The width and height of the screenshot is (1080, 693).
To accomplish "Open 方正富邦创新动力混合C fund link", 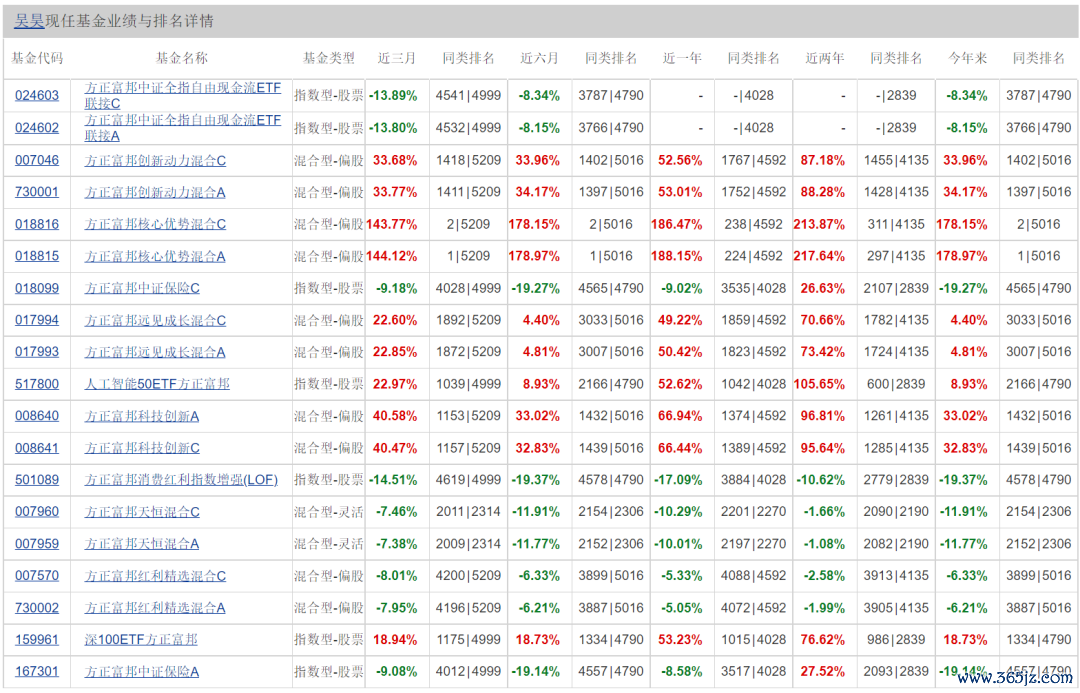I will (155, 161).
